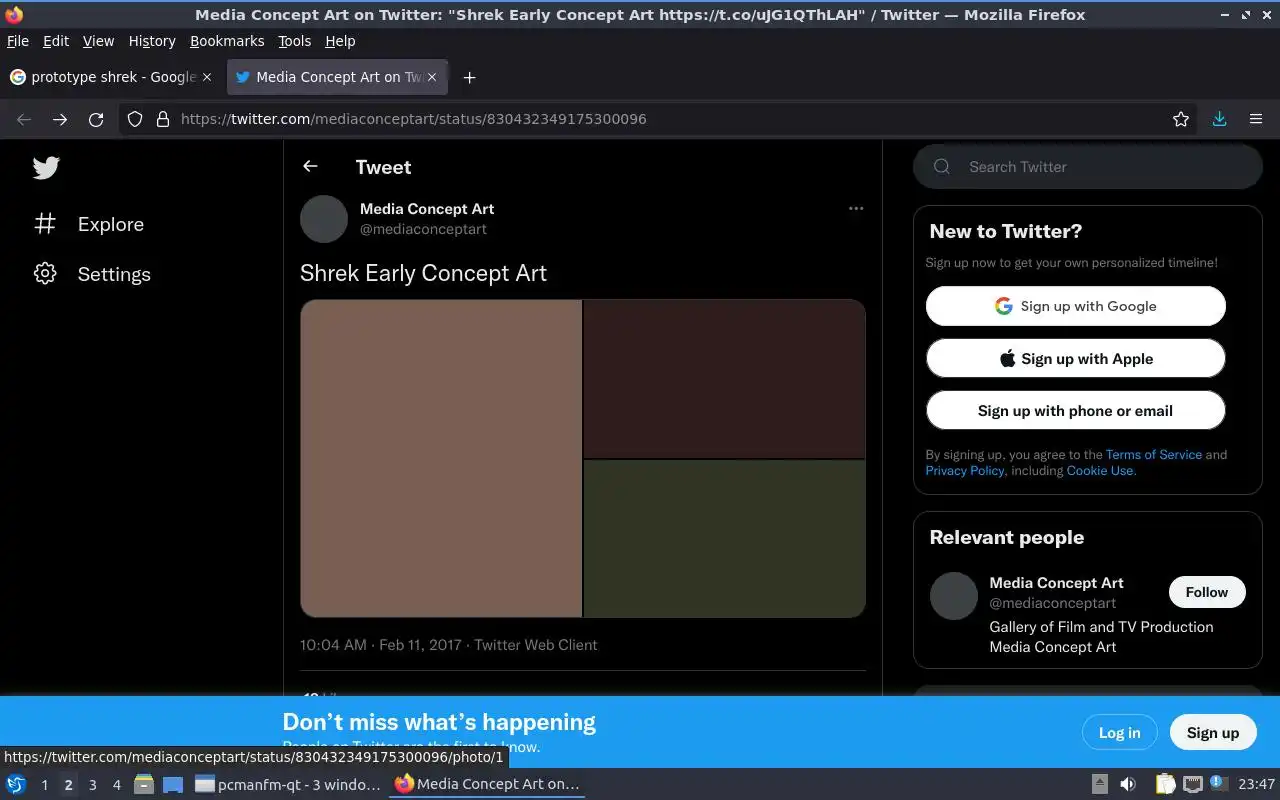Focus the Search Twitter field

tap(1088, 167)
